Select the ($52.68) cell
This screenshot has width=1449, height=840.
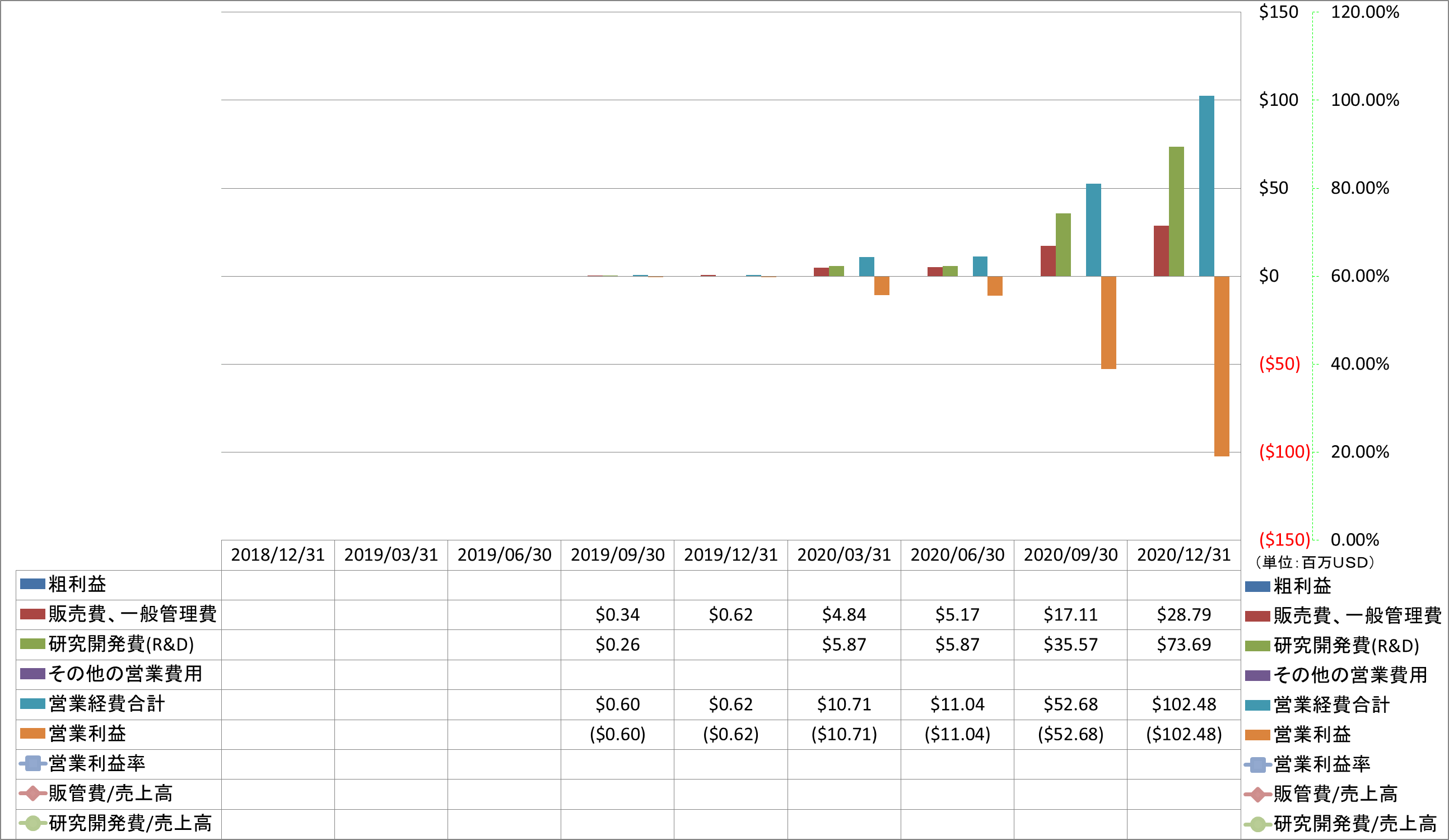tap(1071, 734)
